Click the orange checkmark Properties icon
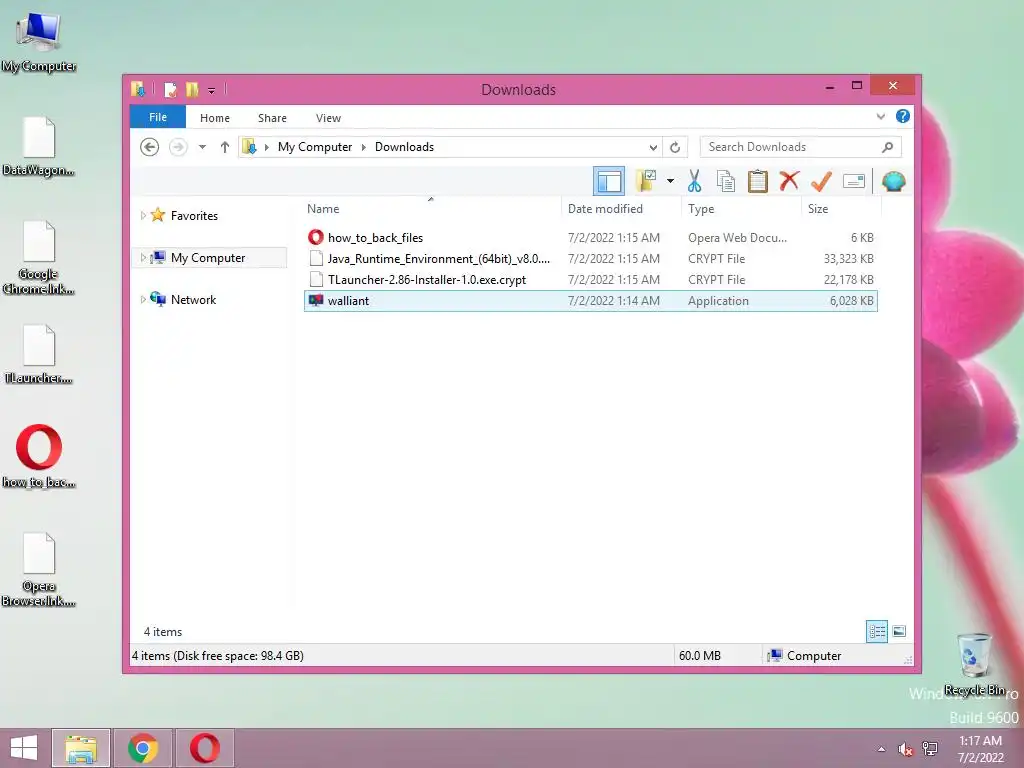This screenshot has width=1024, height=768. (821, 181)
